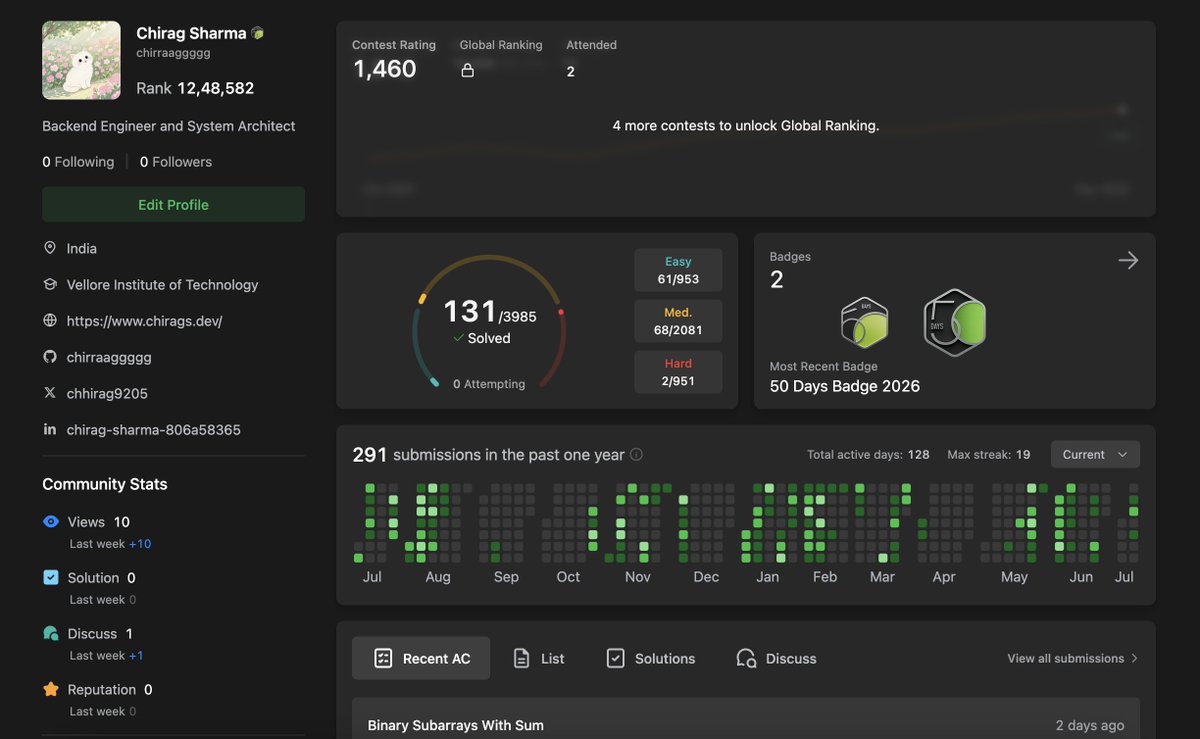Click the green checkmark beside Solved
This screenshot has width=1200, height=739.
pyautogui.click(x=458, y=338)
